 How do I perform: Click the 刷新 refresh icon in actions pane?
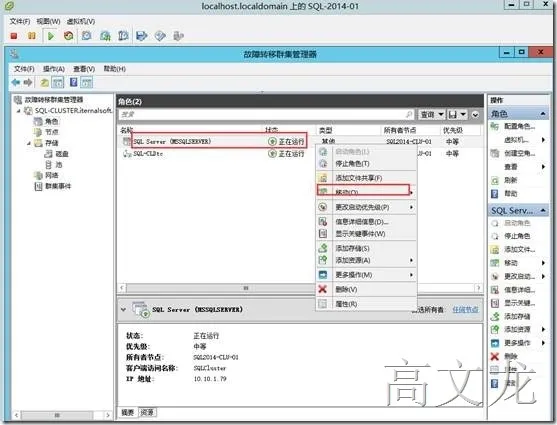tap(495, 181)
